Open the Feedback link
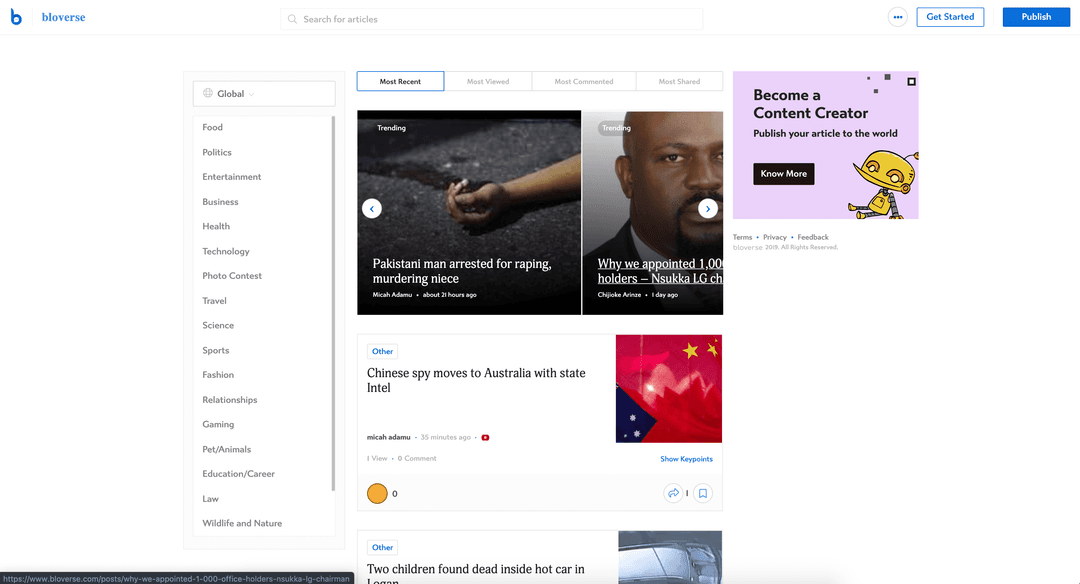Viewport: 1080px width, 584px height. (x=813, y=236)
